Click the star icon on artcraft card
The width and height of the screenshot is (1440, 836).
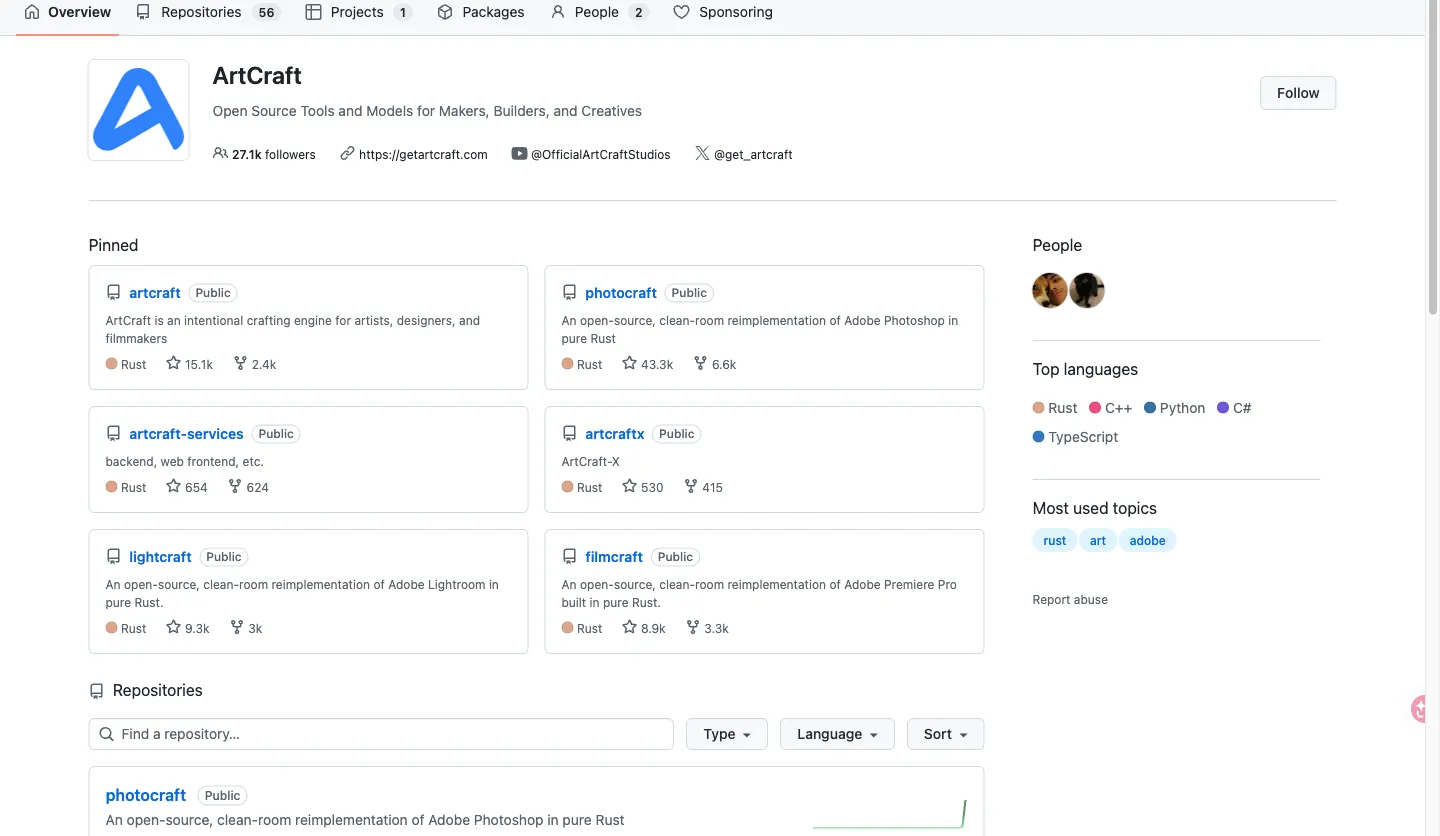pyautogui.click(x=173, y=364)
